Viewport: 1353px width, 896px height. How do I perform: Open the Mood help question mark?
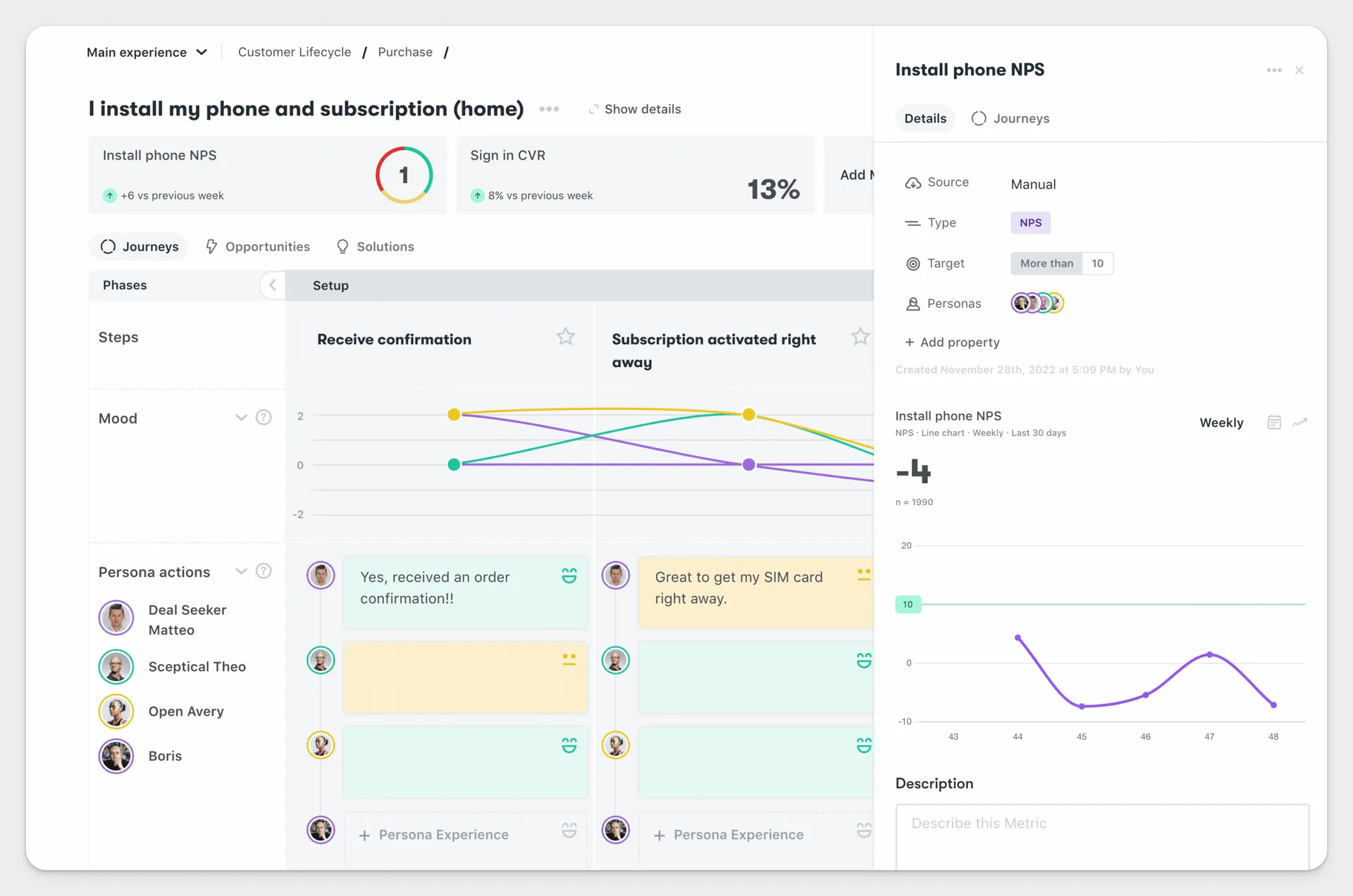point(264,418)
